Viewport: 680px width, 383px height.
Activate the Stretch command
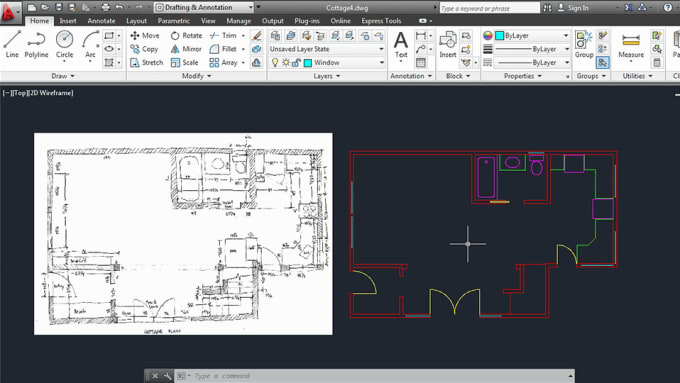pyautogui.click(x=147, y=62)
